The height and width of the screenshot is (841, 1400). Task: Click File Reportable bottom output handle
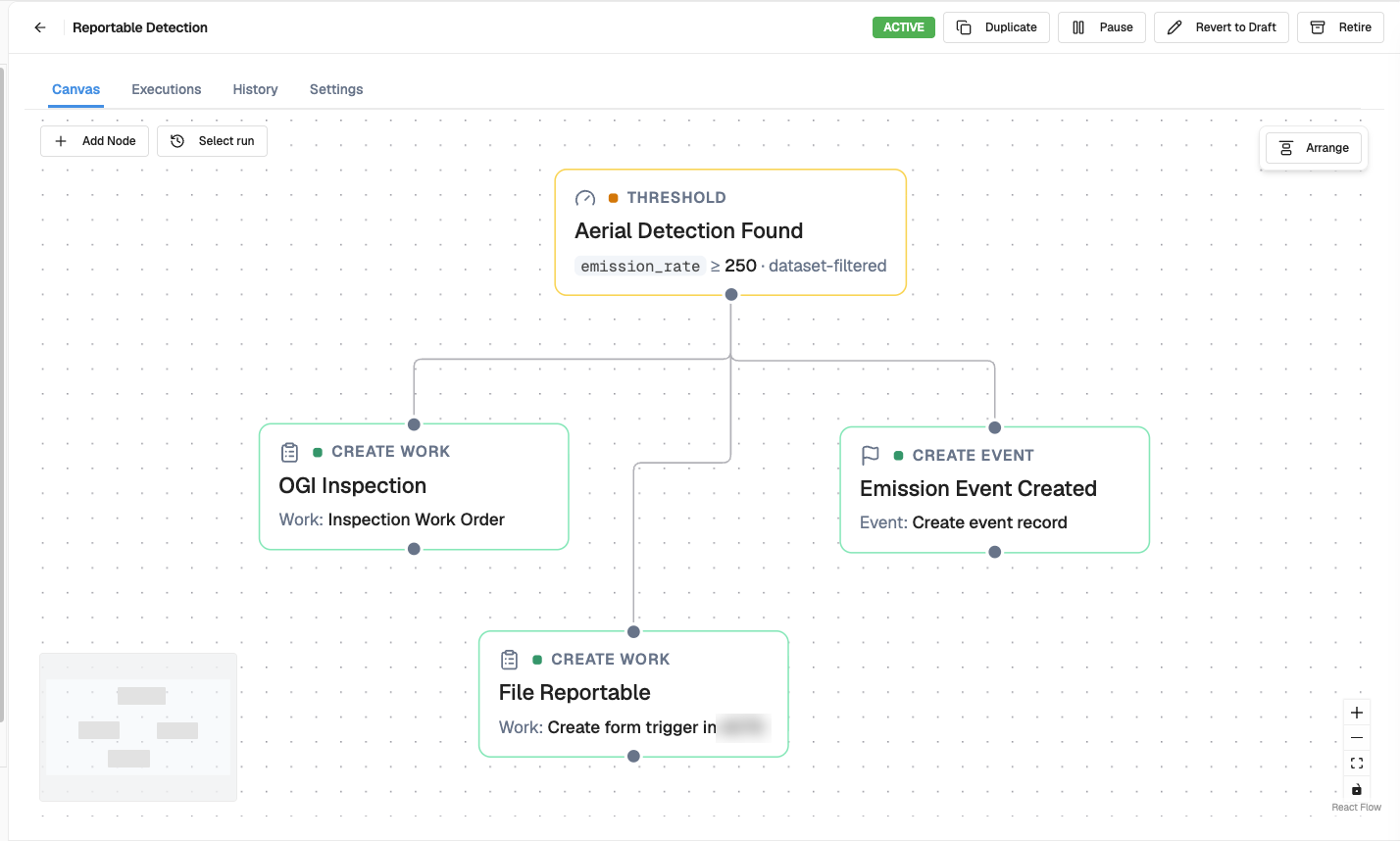pyautogui.click(x=633, y=757)
